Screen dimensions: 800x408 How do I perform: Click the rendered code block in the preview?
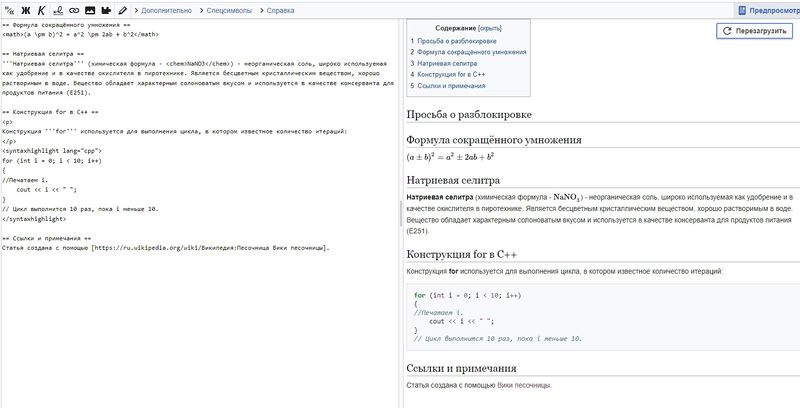(x=603, y=317)
